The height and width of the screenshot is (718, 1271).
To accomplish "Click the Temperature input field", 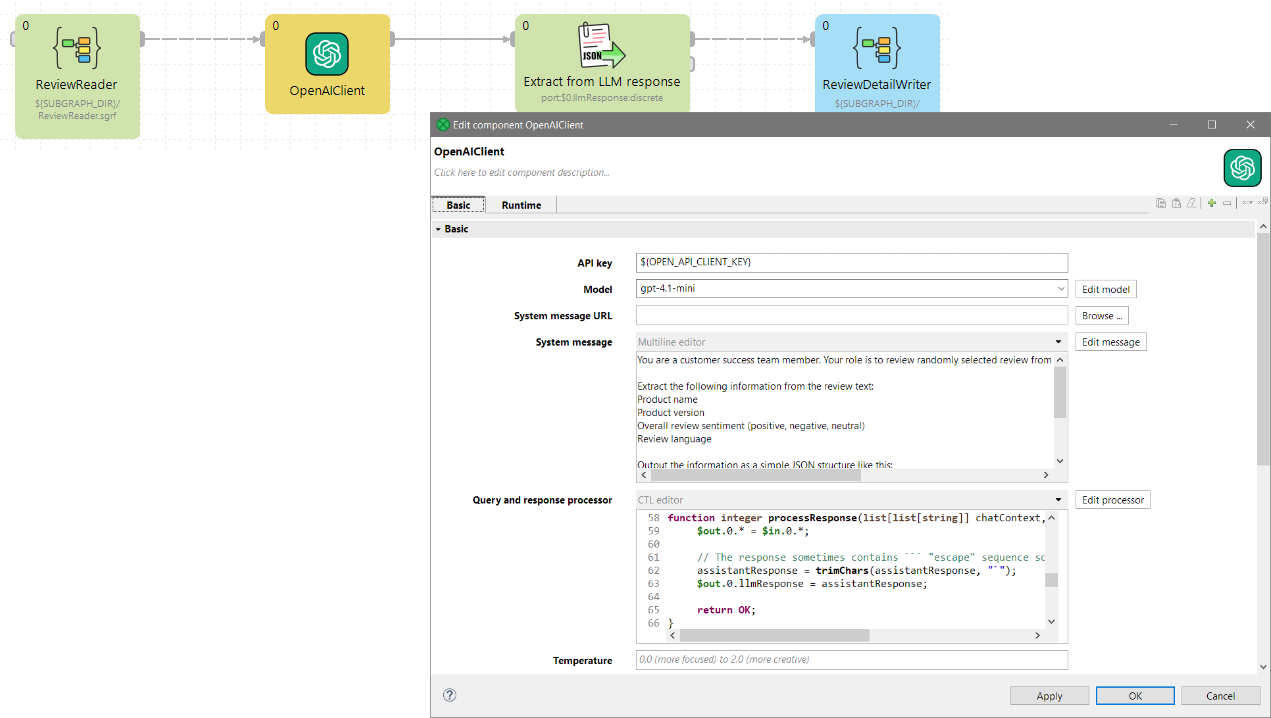I will coord(852,660).
